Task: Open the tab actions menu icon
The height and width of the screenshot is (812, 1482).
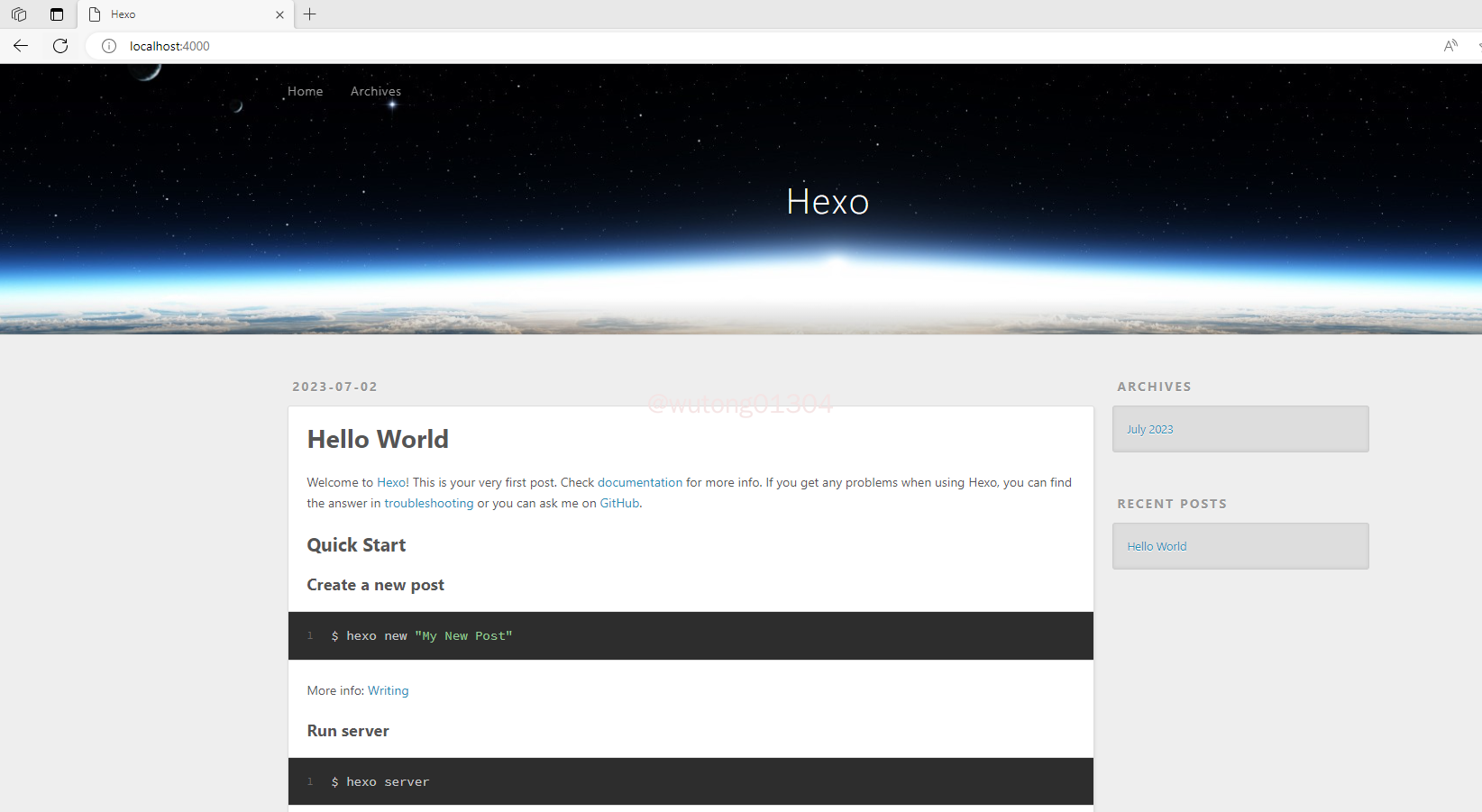Action: 57,14
